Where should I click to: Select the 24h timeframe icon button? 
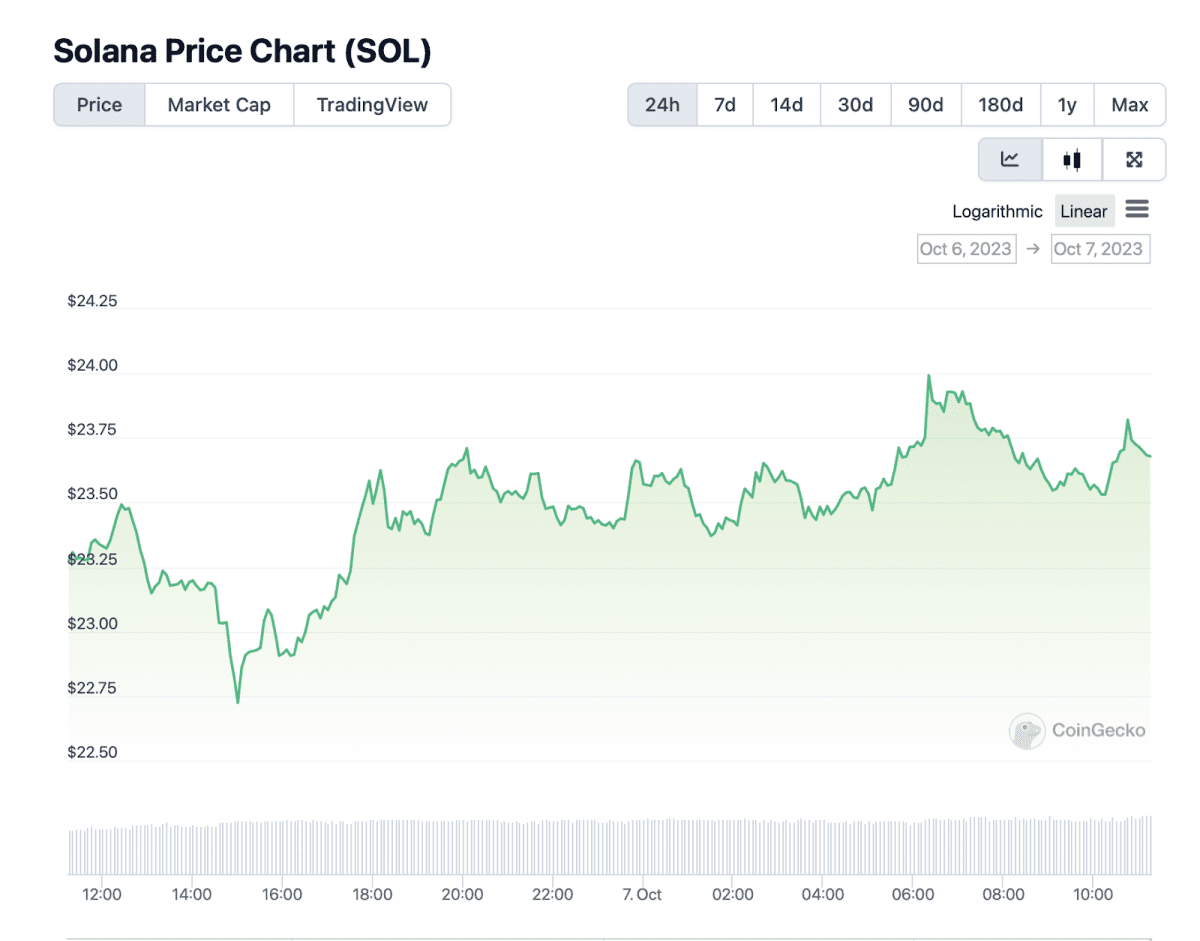662,104
